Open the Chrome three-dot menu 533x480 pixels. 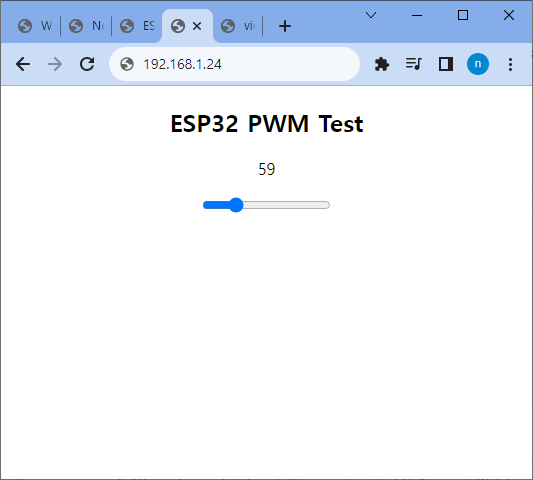click(x=510, y=64)
